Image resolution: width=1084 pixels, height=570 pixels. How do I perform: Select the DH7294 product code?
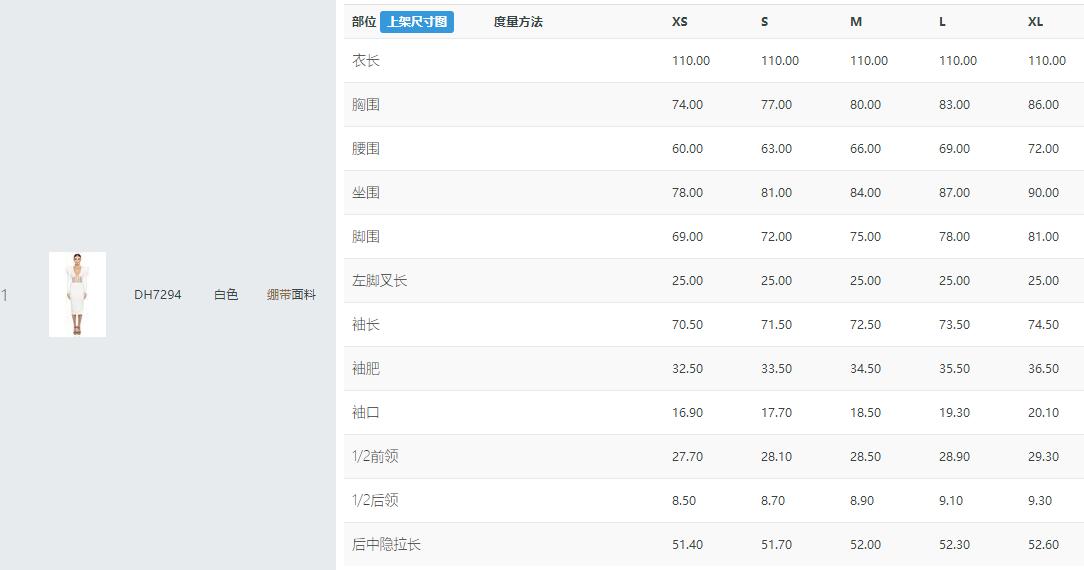(x=158, y=294)
